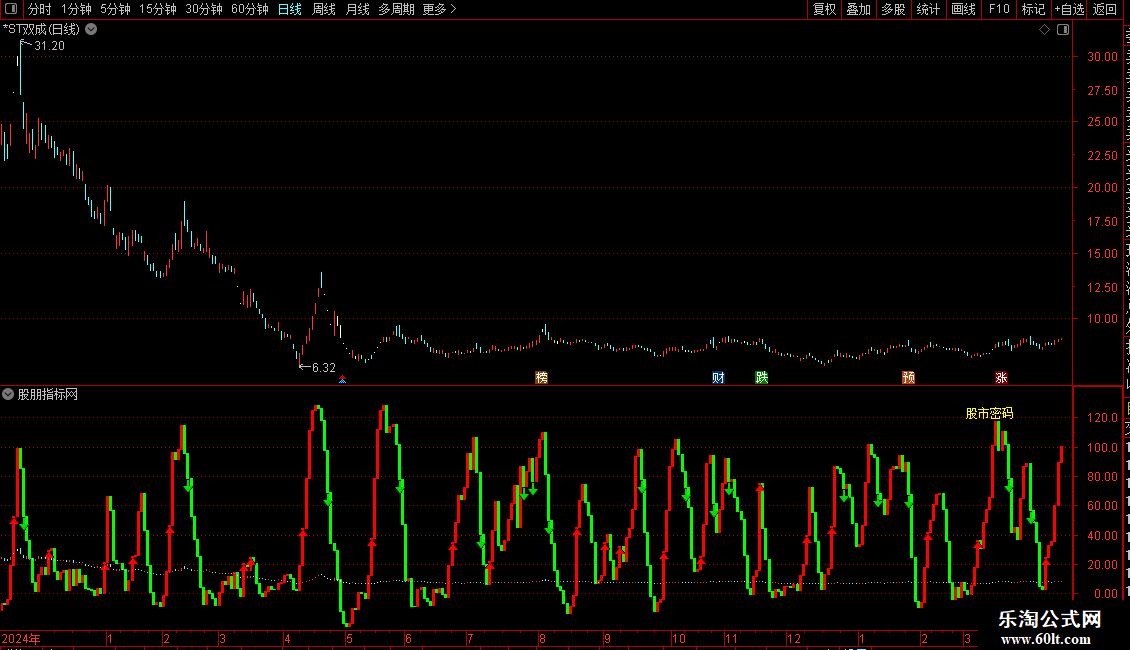Viewport: 1130px width, 650px height.
Task: Open the 多股 multi-stock view
Action: click(893, 9)
